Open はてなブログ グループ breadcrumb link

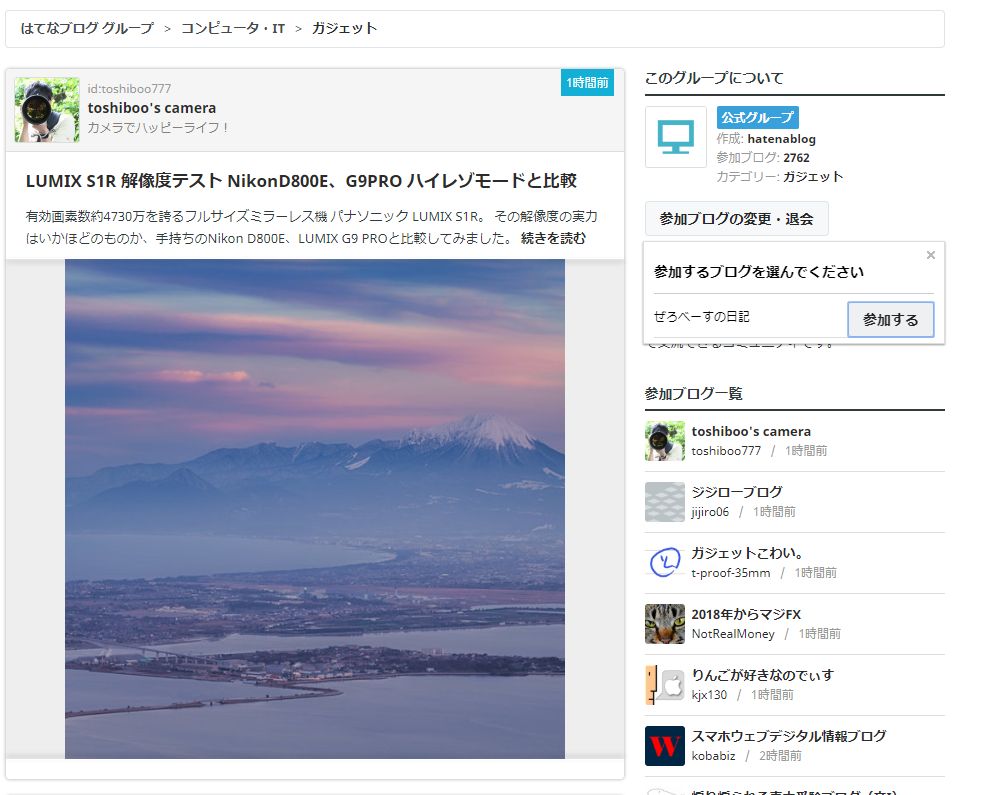point(87,28)
